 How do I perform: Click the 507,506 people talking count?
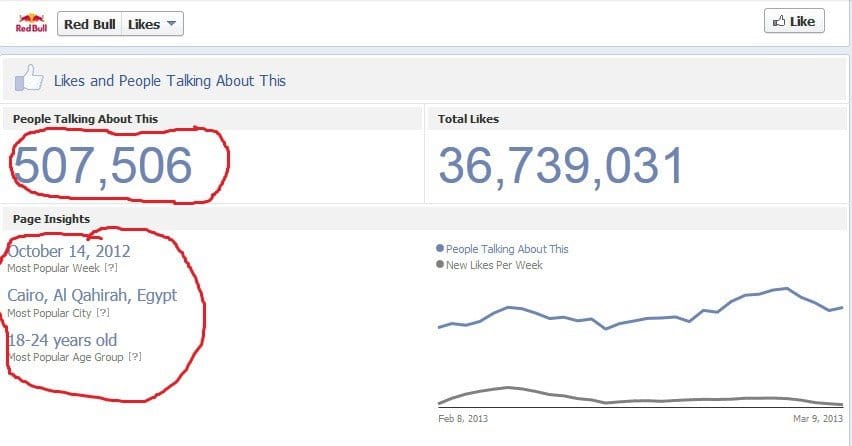pyautogui.click(x=103, y=166)
